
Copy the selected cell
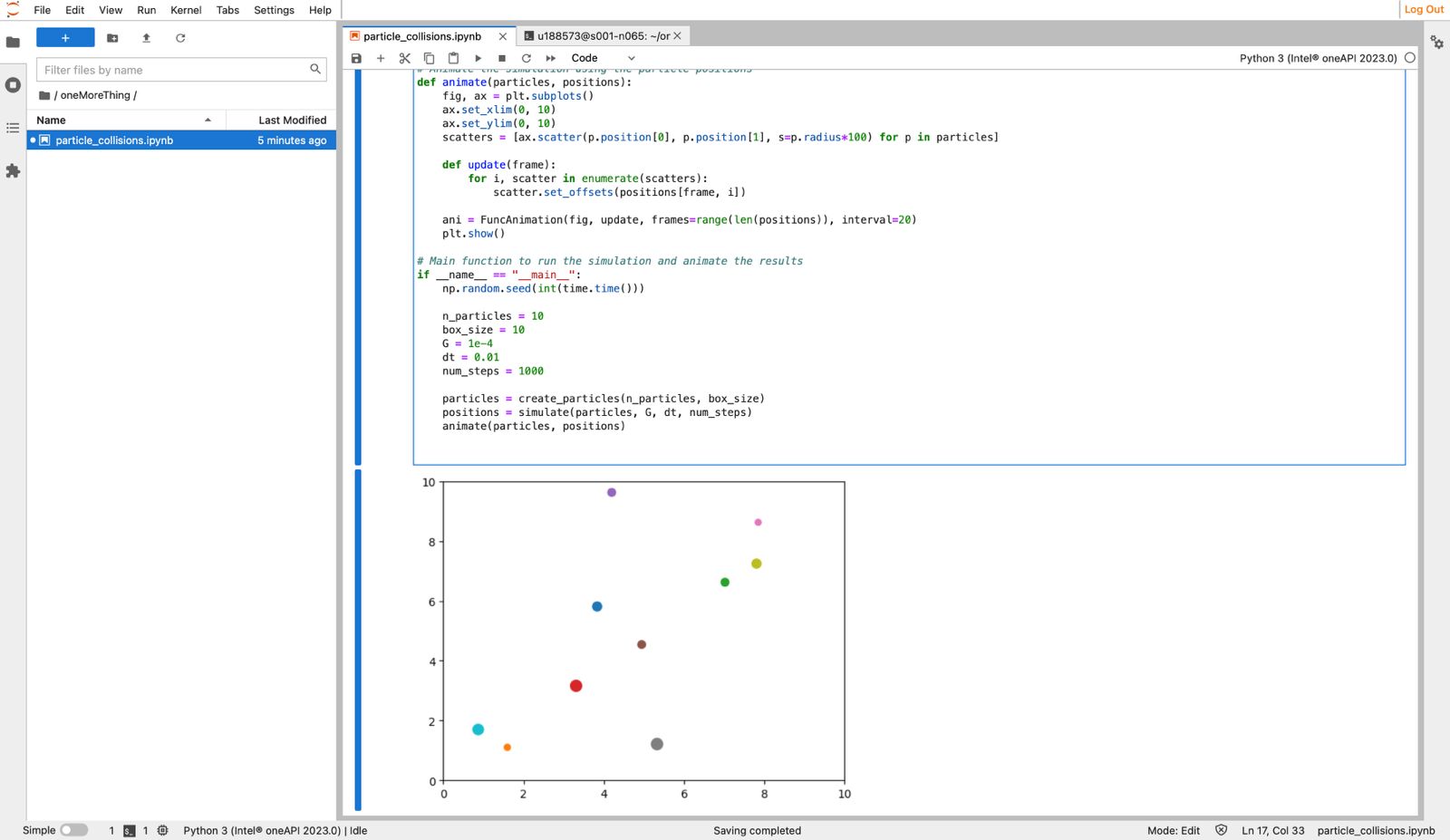coord(430,58)
